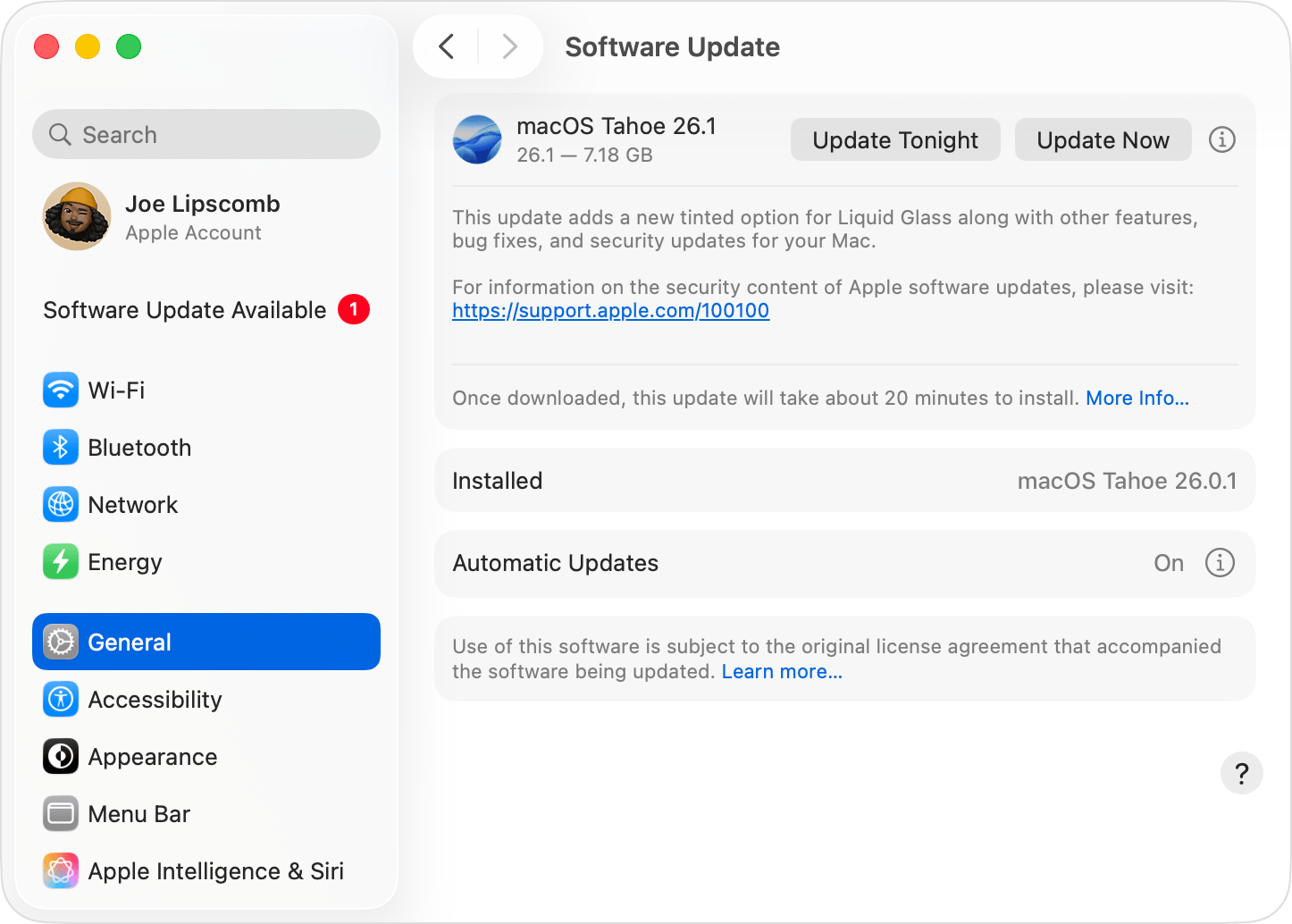Click the Menu Bar settings icon

click(60, 813)
